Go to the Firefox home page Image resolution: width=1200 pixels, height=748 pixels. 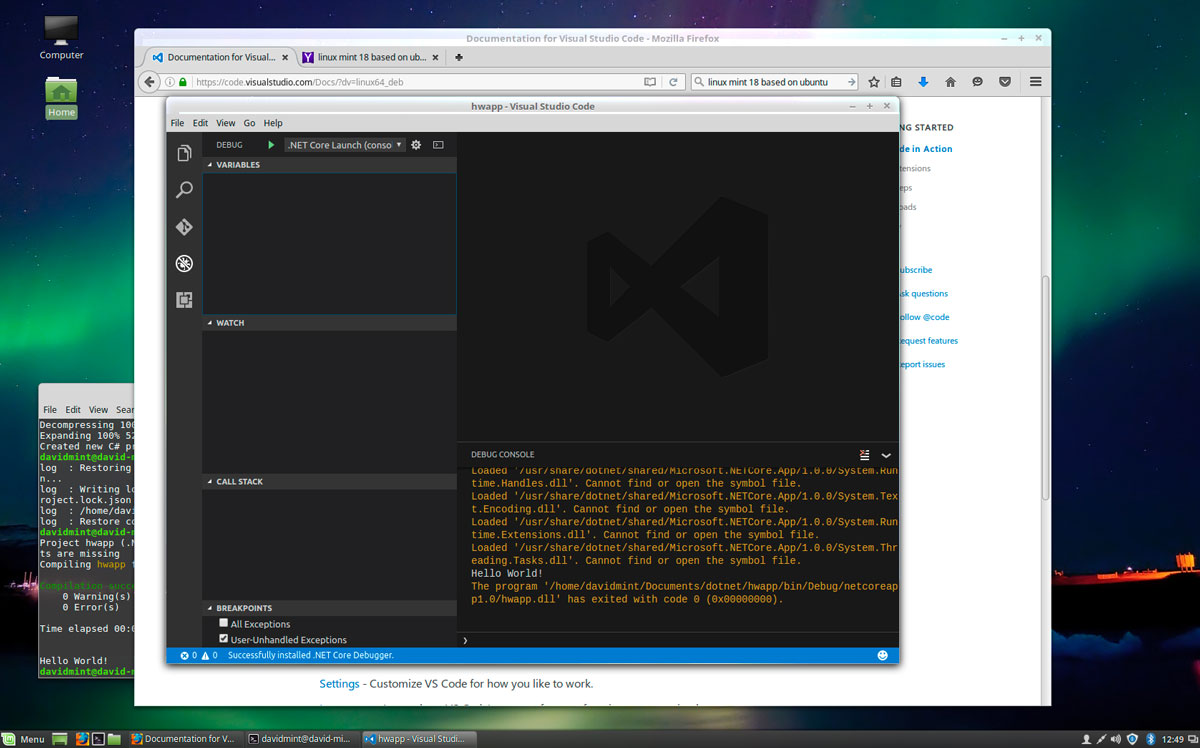[x=950, y=82]
